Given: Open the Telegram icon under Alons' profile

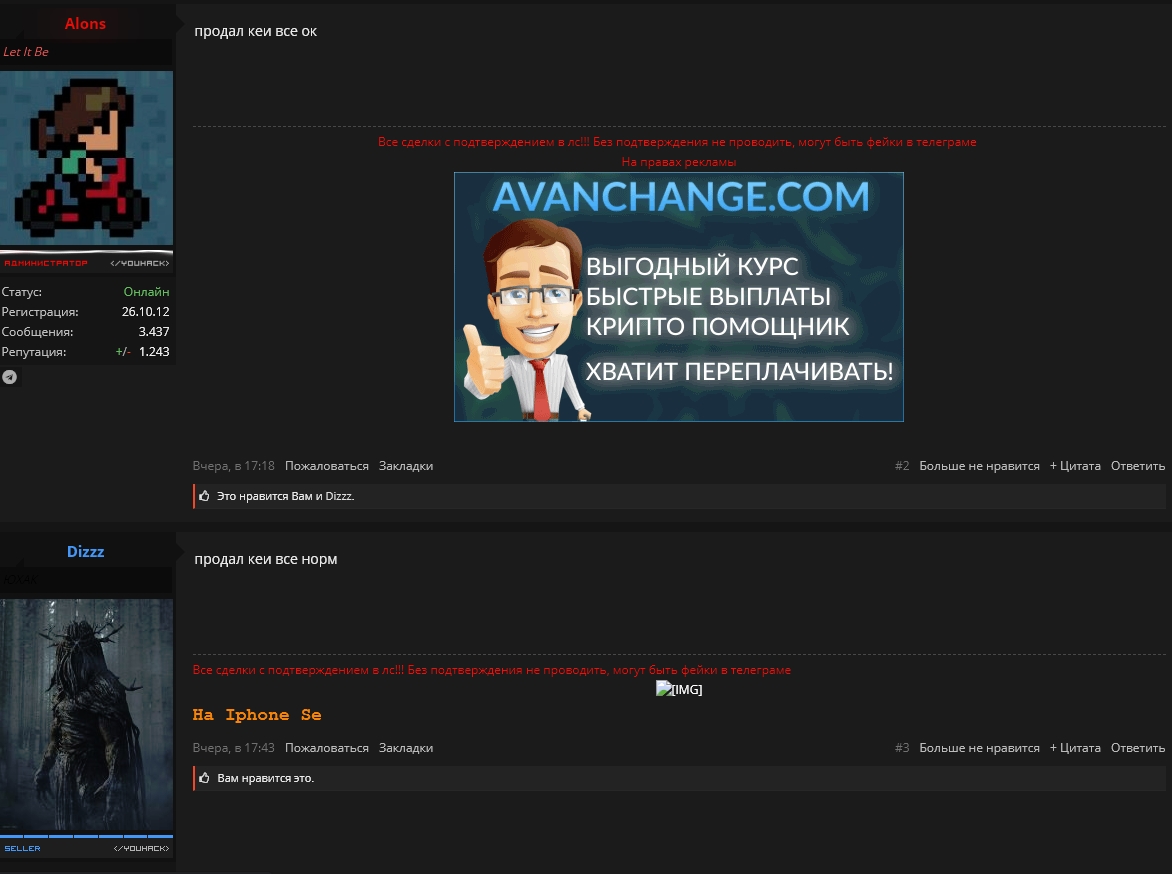Looking at the screenshot, I should pos(10,377).
